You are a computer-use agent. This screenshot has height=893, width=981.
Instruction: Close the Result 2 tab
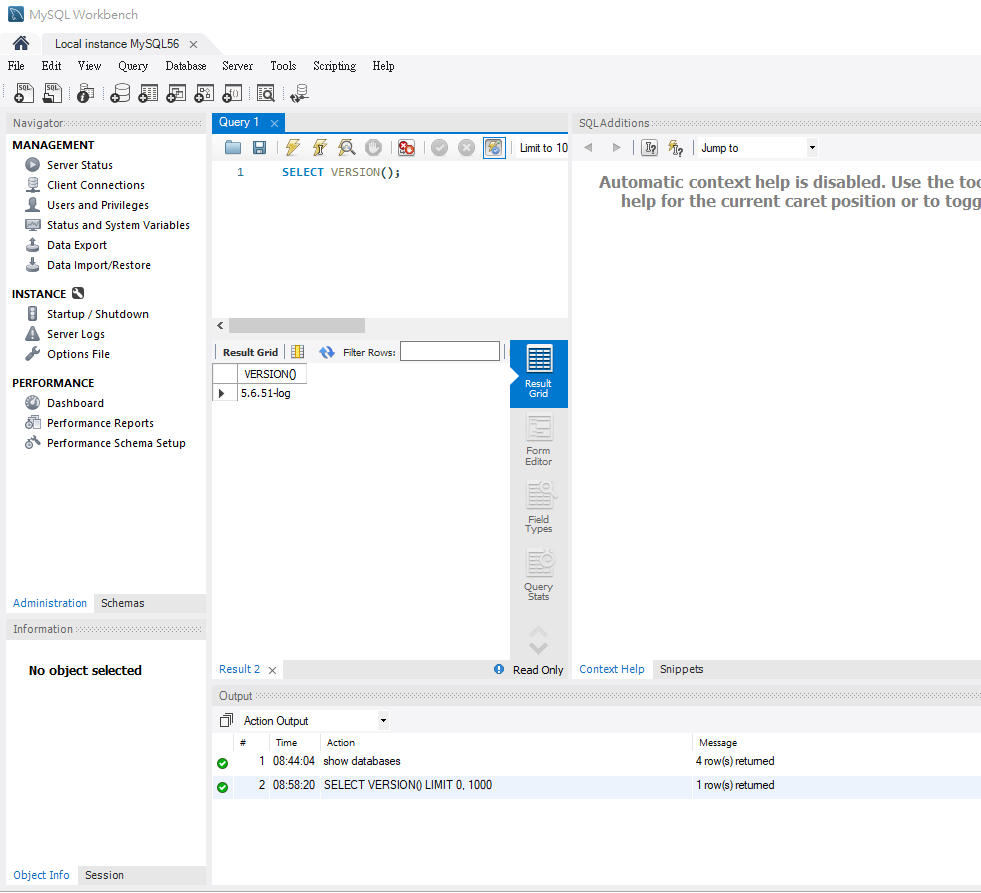click(272, 670)
